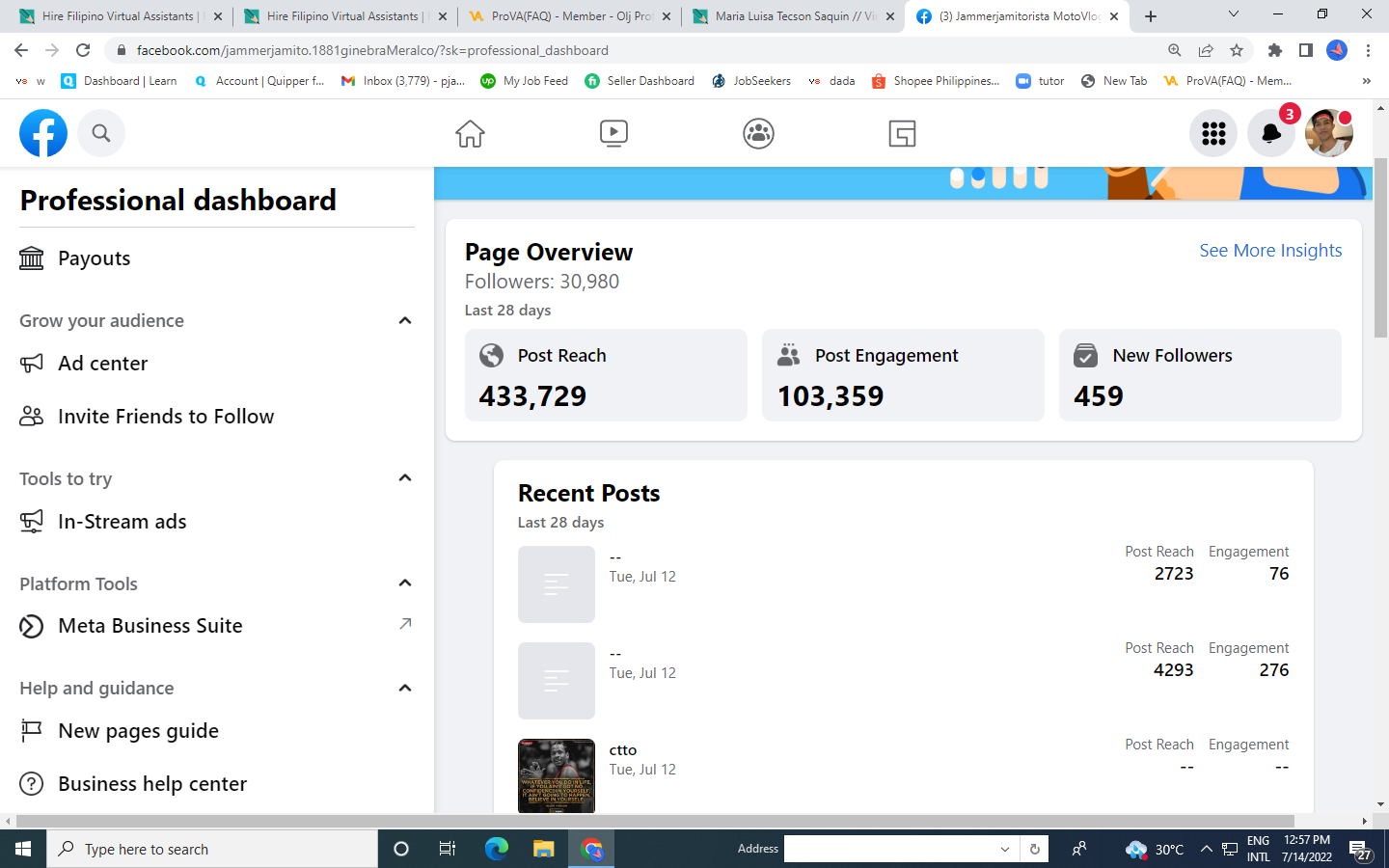The width and height of the screenshot is (1389, 868).
Task: Switch to first Hire Filipino Virtual Assistants tab
Action: [121, 16]
